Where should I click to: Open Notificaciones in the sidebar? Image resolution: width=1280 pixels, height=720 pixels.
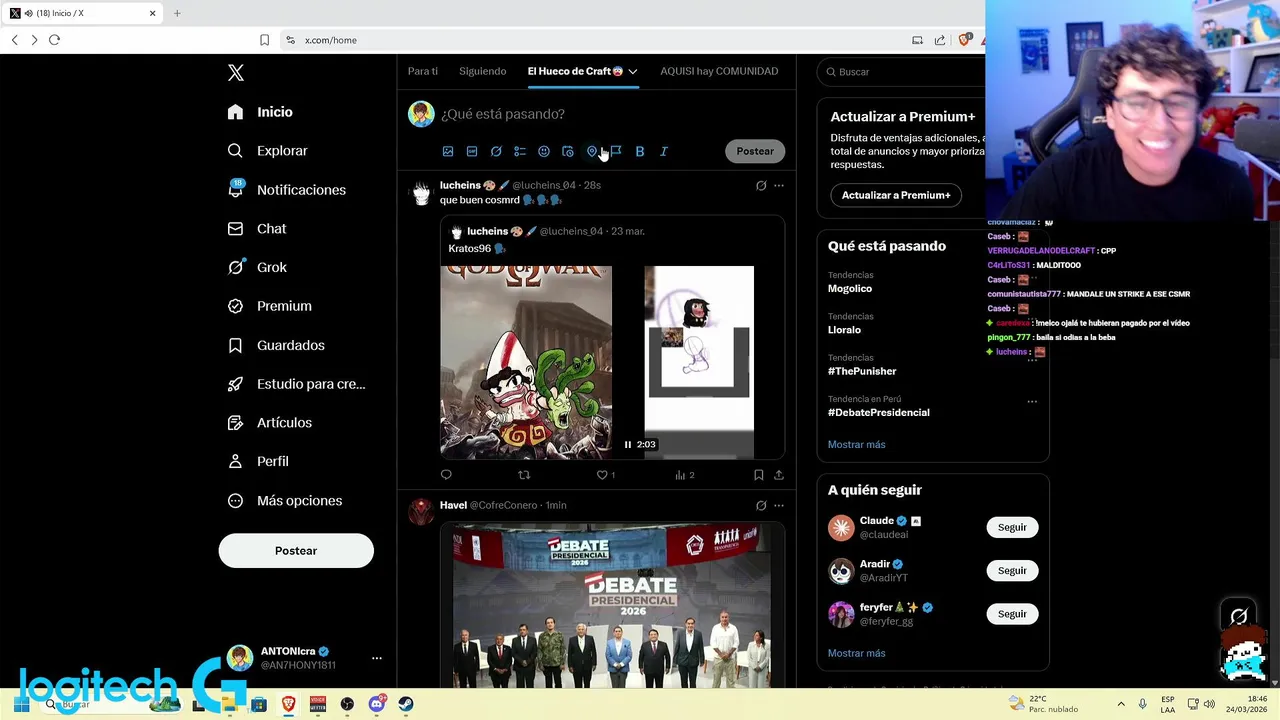(x=286, y=190)
